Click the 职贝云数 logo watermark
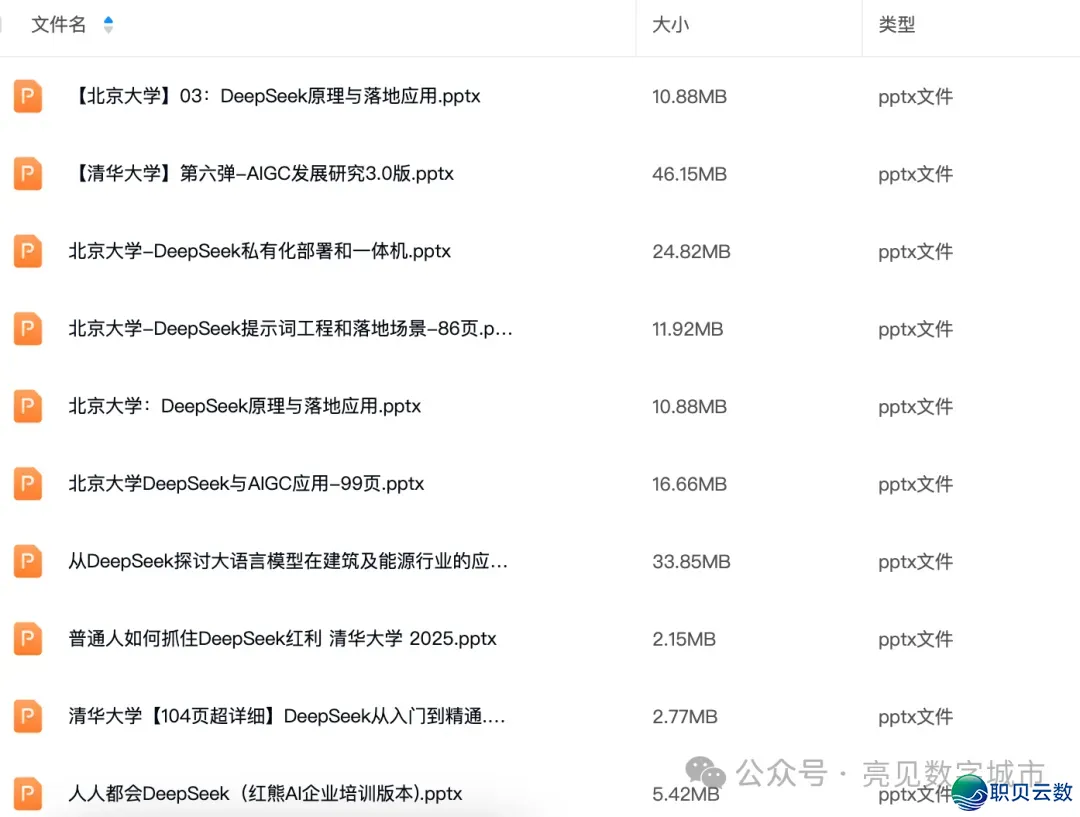 [x=1012, y=792]
